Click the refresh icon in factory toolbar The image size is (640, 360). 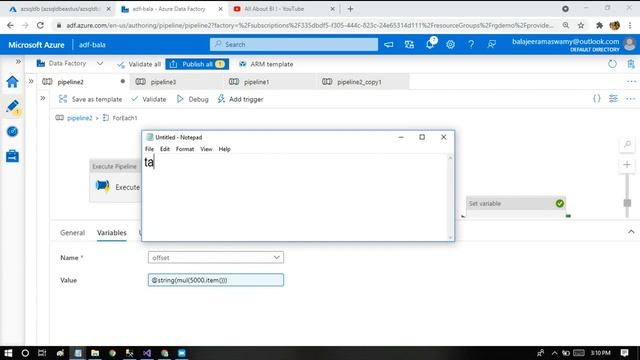coord(612,64)
